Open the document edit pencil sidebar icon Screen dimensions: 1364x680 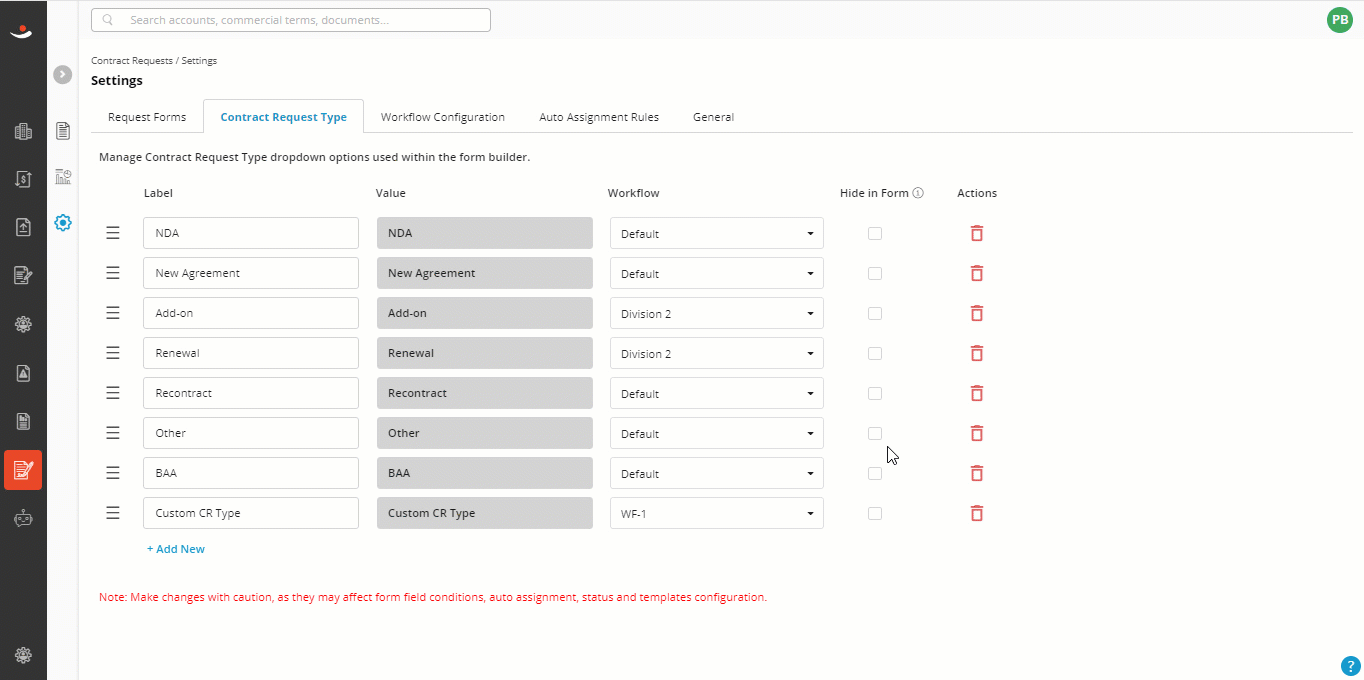click(x=23, y=275)
